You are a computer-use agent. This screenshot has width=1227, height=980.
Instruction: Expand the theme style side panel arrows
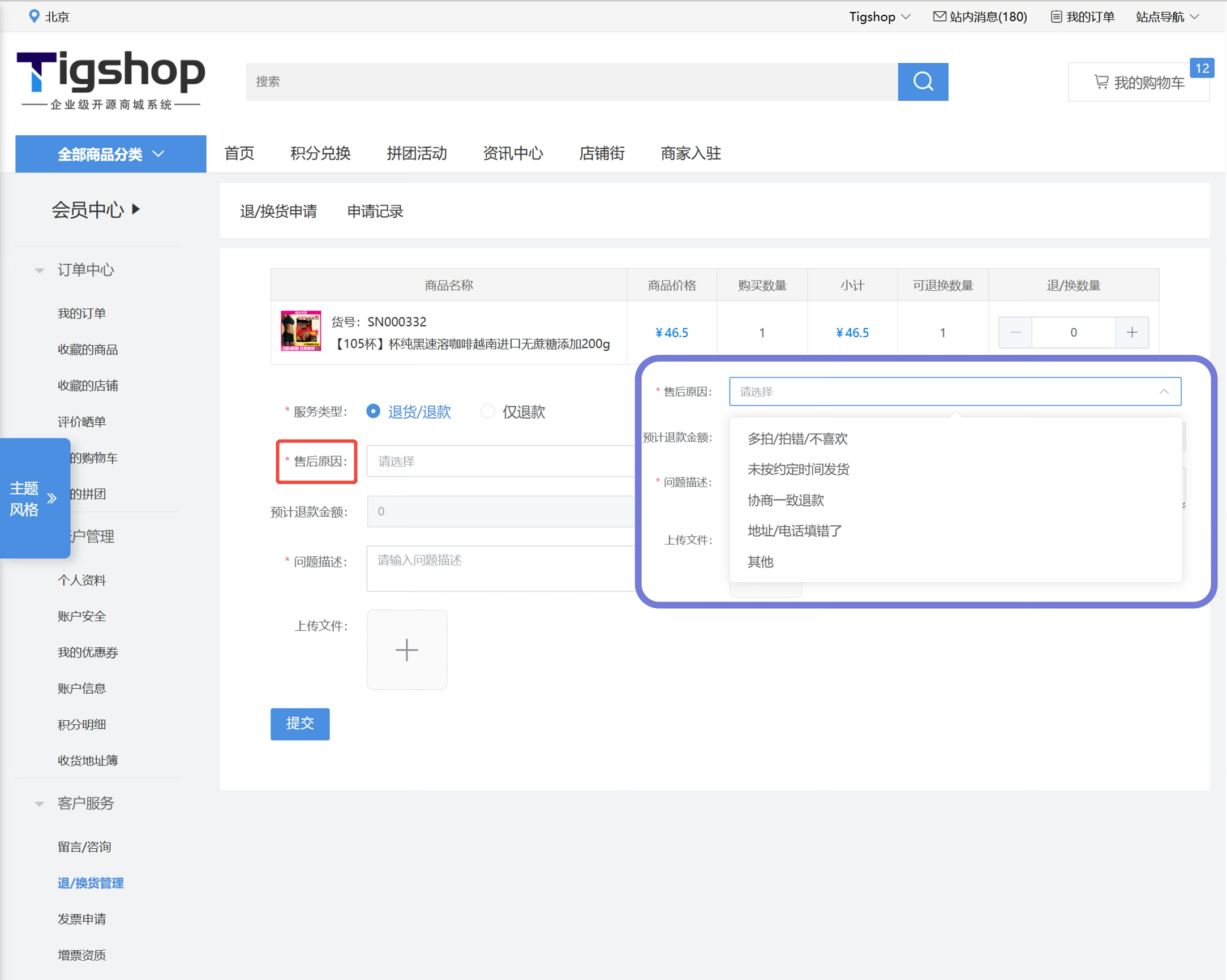52,498
